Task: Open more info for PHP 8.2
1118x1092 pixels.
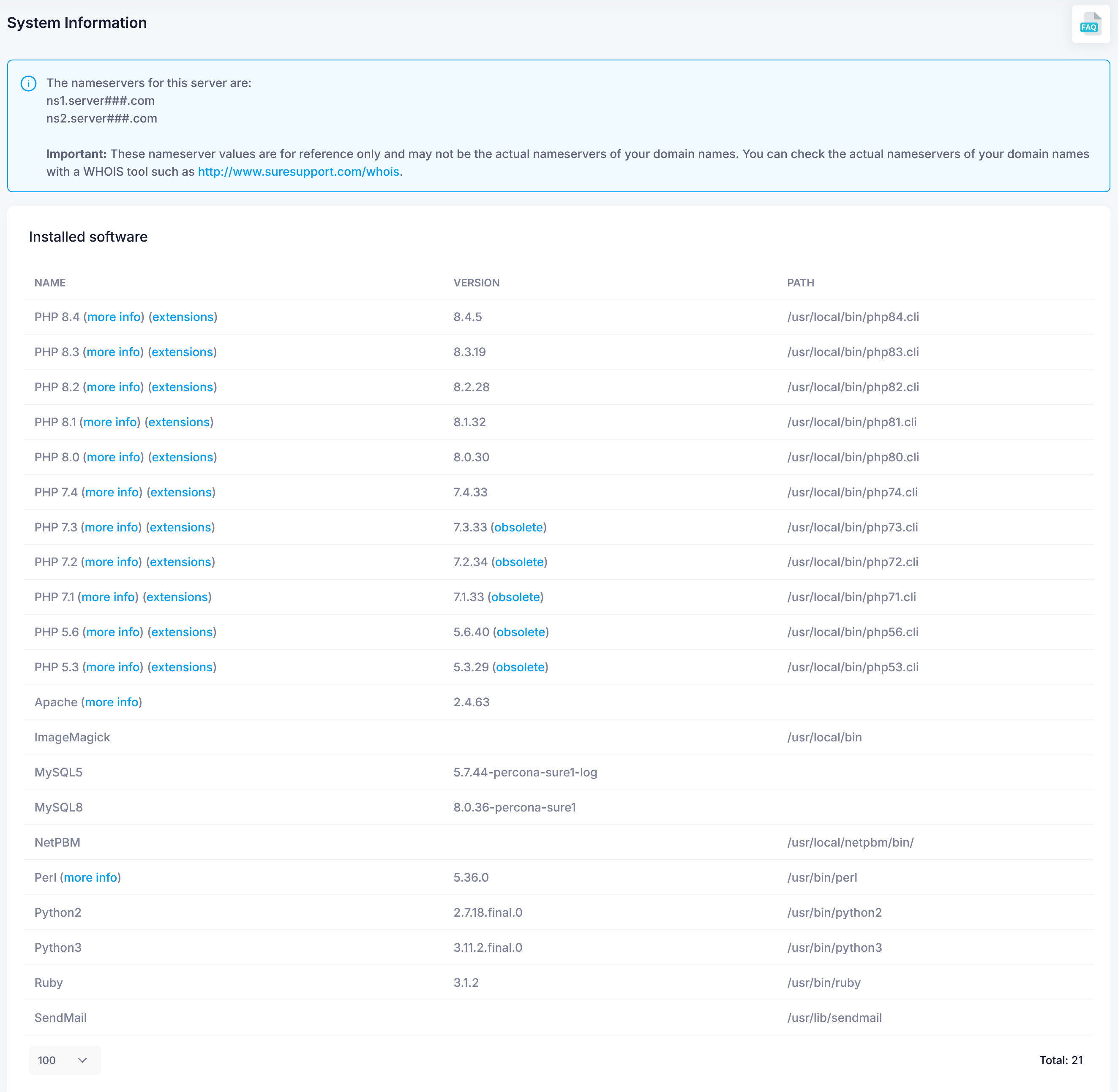Action: (114, 387)
